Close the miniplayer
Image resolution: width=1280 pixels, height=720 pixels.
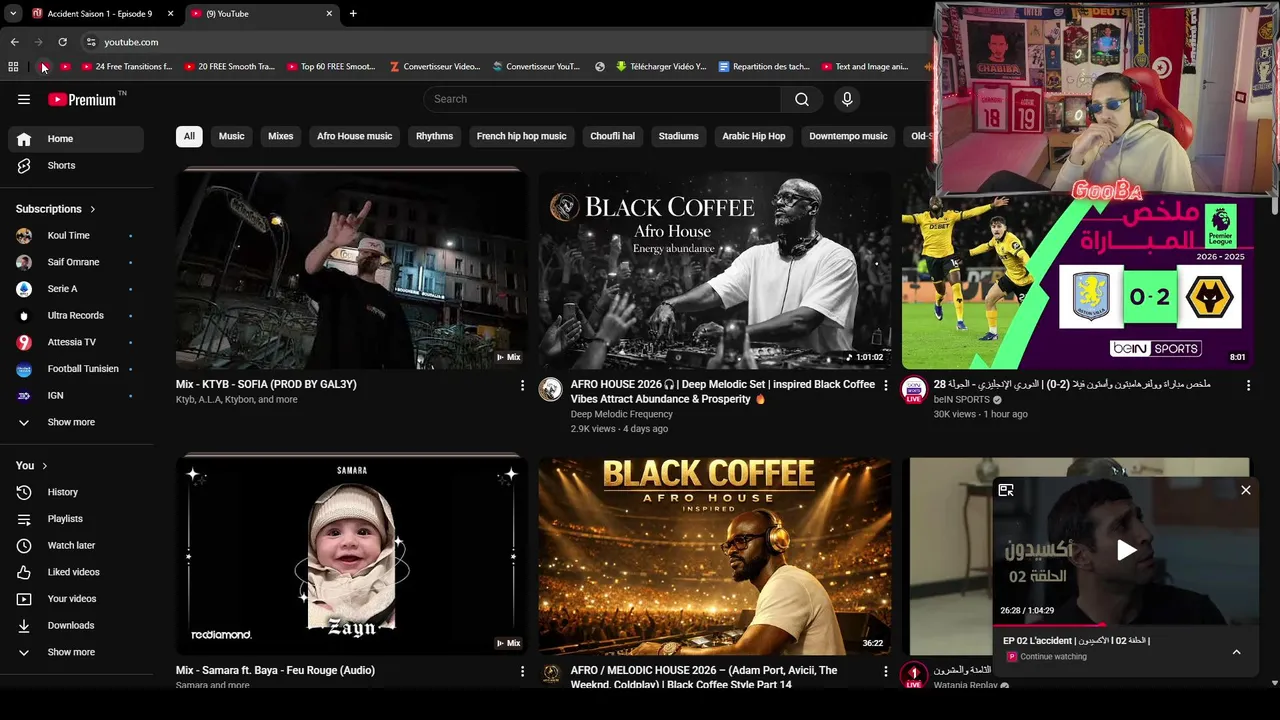[x=1246, y=490]
